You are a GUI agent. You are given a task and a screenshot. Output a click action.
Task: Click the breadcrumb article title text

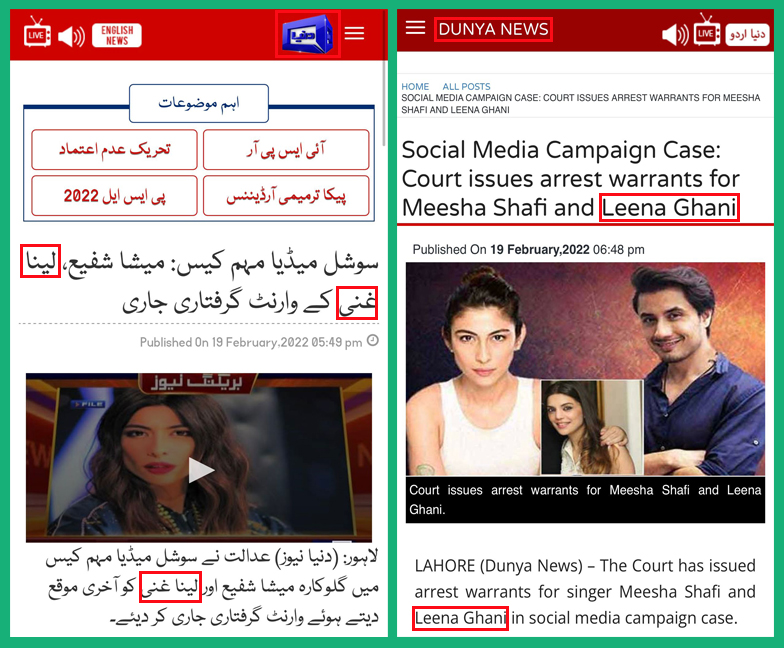tap(580, 104)
